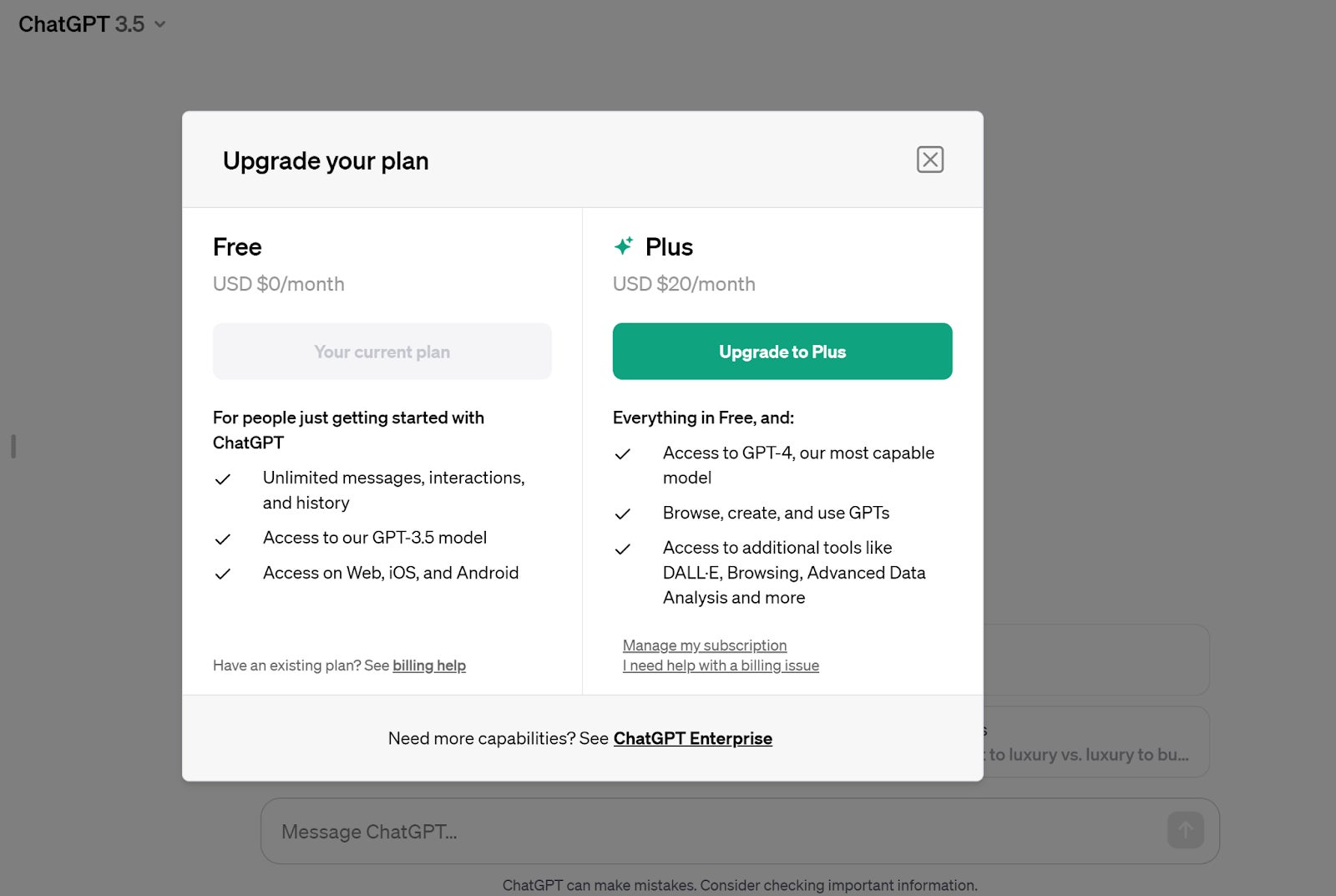Close the Upgrade your plan dialog

click(929, 159)
